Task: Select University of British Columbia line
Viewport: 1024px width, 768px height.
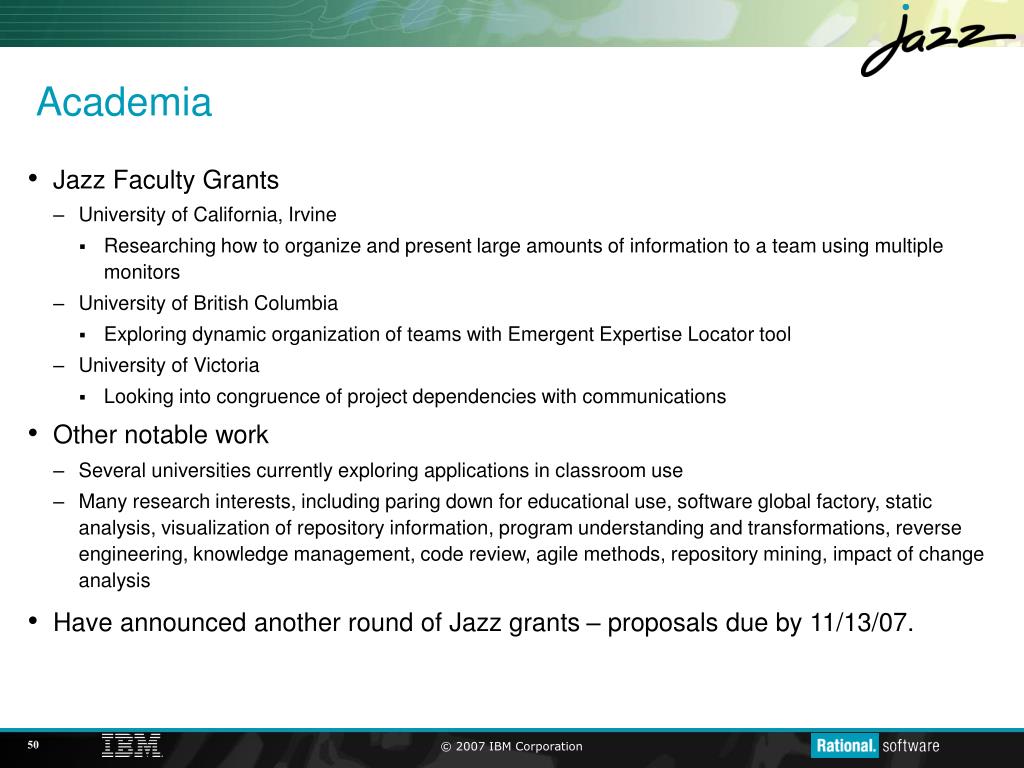Action: 208,304
